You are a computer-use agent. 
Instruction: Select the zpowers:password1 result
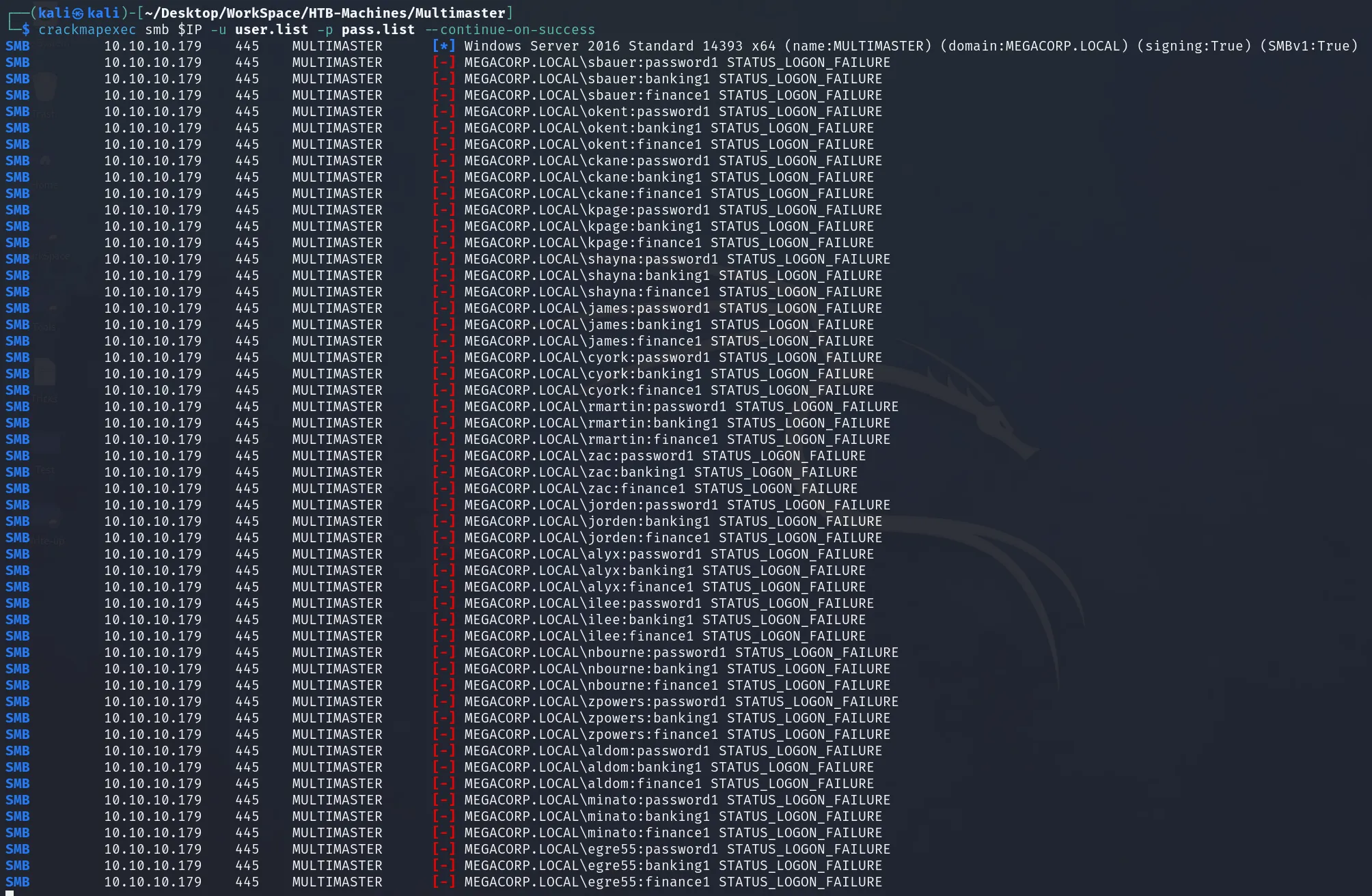[681, 701]
